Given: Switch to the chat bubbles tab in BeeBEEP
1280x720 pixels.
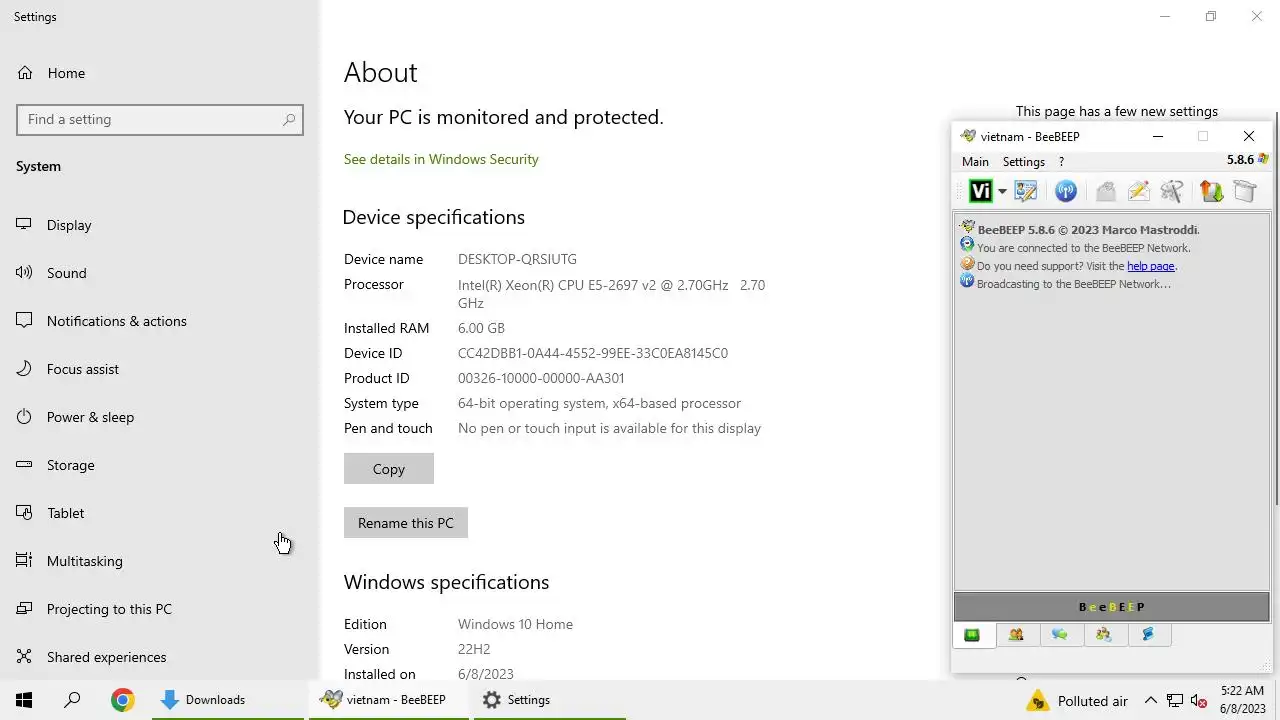Looking at the screenshot, I should pyautogui.click(x=1060, y=635).
